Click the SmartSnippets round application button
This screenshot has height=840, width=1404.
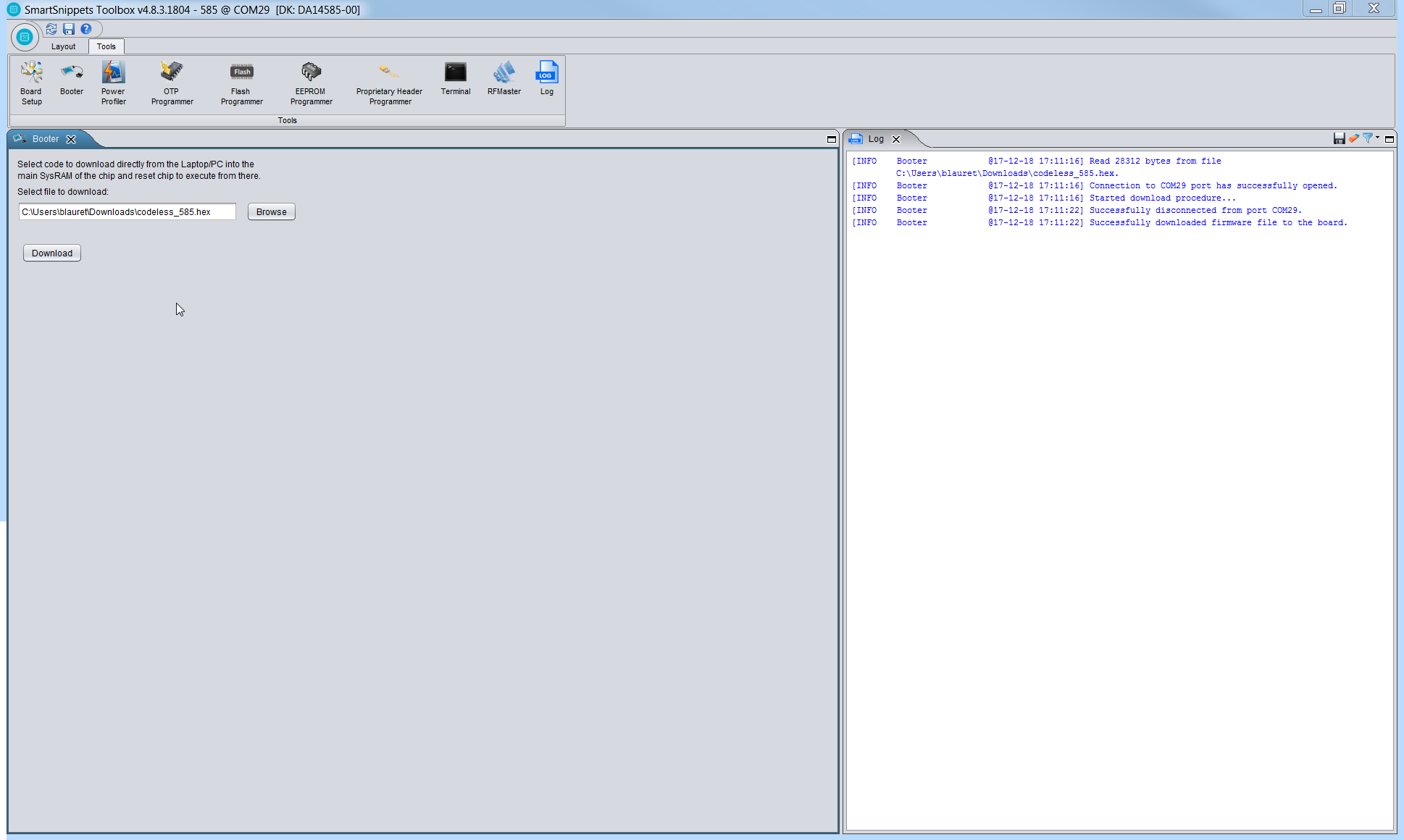pos(25,36)
